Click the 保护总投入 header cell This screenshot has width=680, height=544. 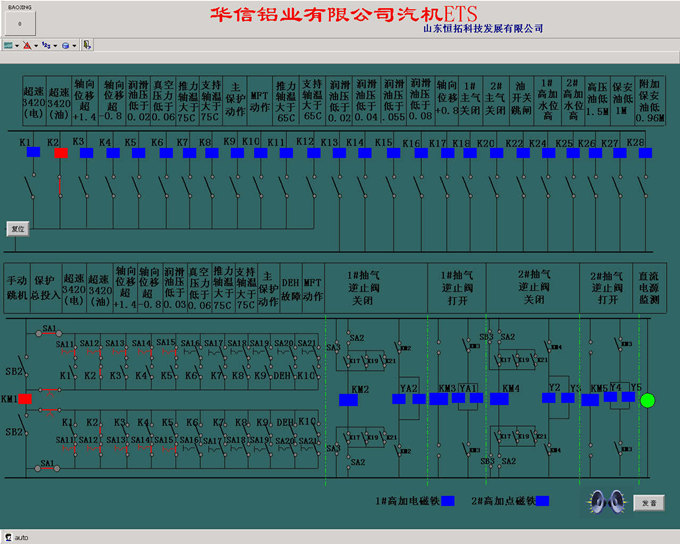(x=46, y=288)
